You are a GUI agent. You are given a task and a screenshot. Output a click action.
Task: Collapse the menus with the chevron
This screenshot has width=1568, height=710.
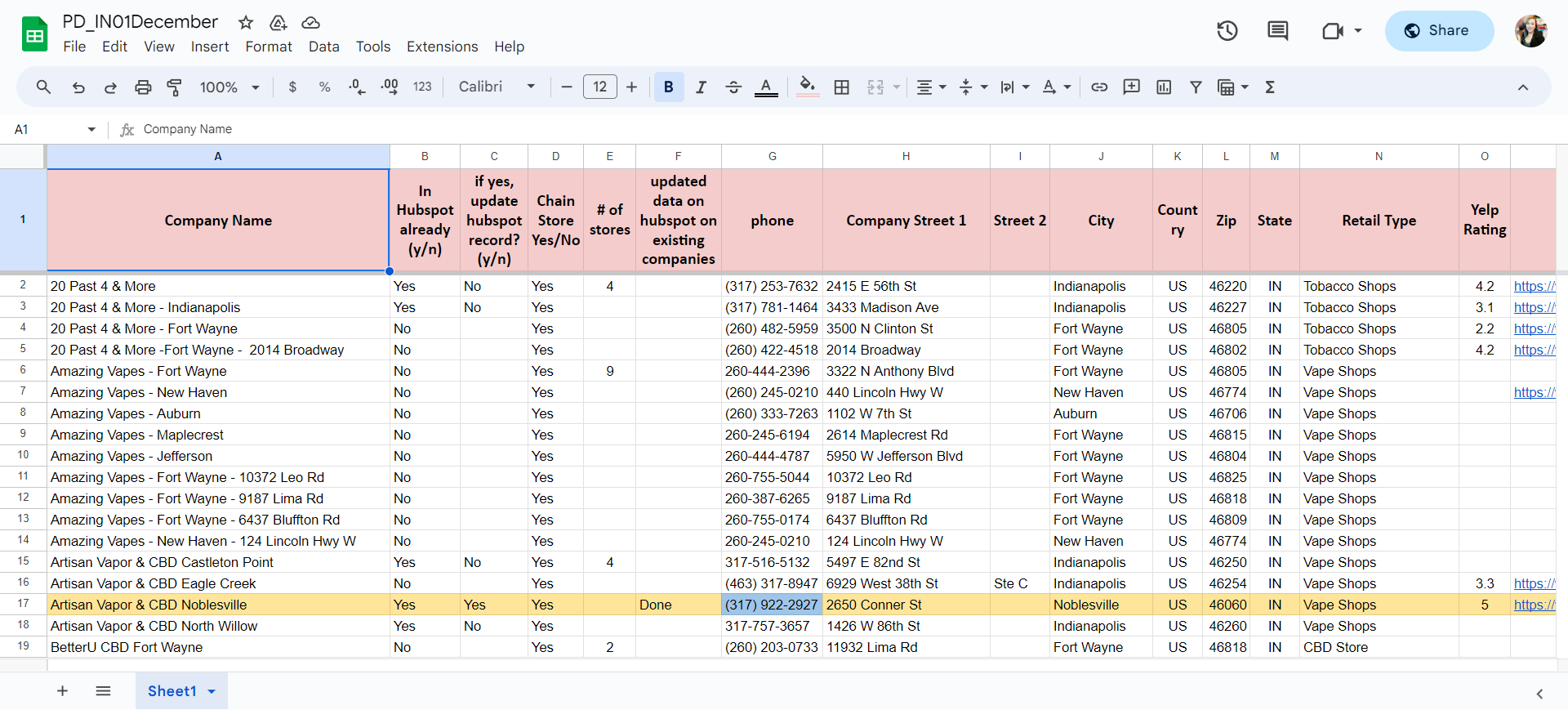pyautogui.click(x=1523, y=87)
